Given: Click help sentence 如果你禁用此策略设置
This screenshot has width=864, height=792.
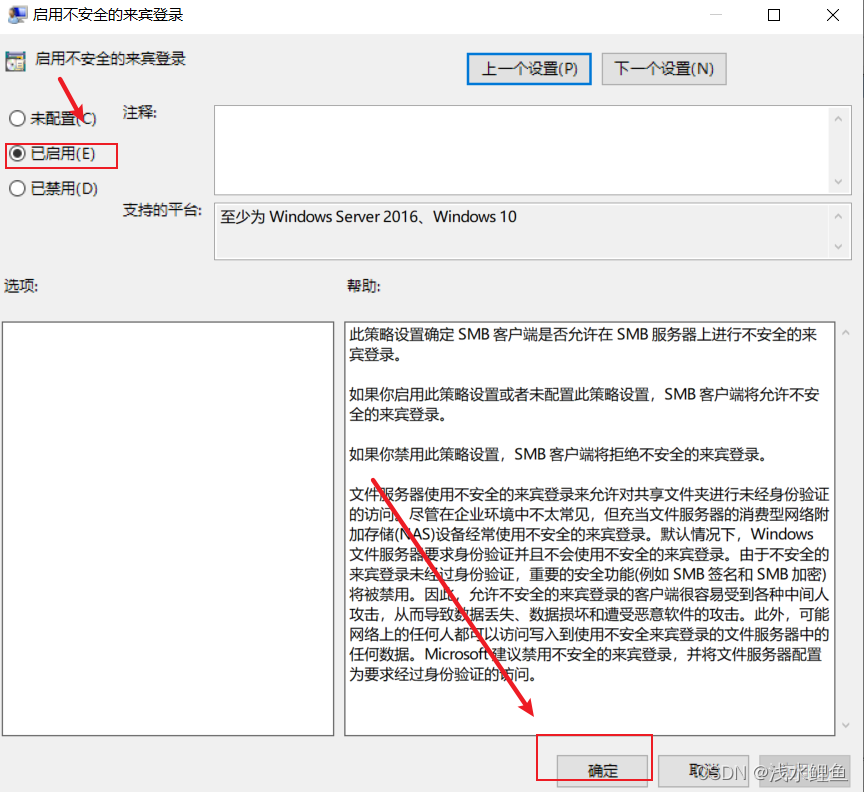Looking at the screenshot, I should 558,454.
